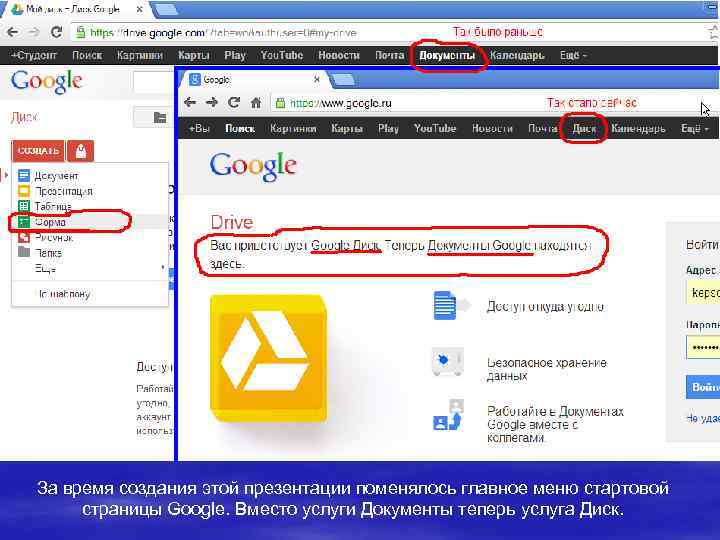The image size is (720, 540).
Task: Click the upload icon next to Создать
Action: tap(81, 151)
